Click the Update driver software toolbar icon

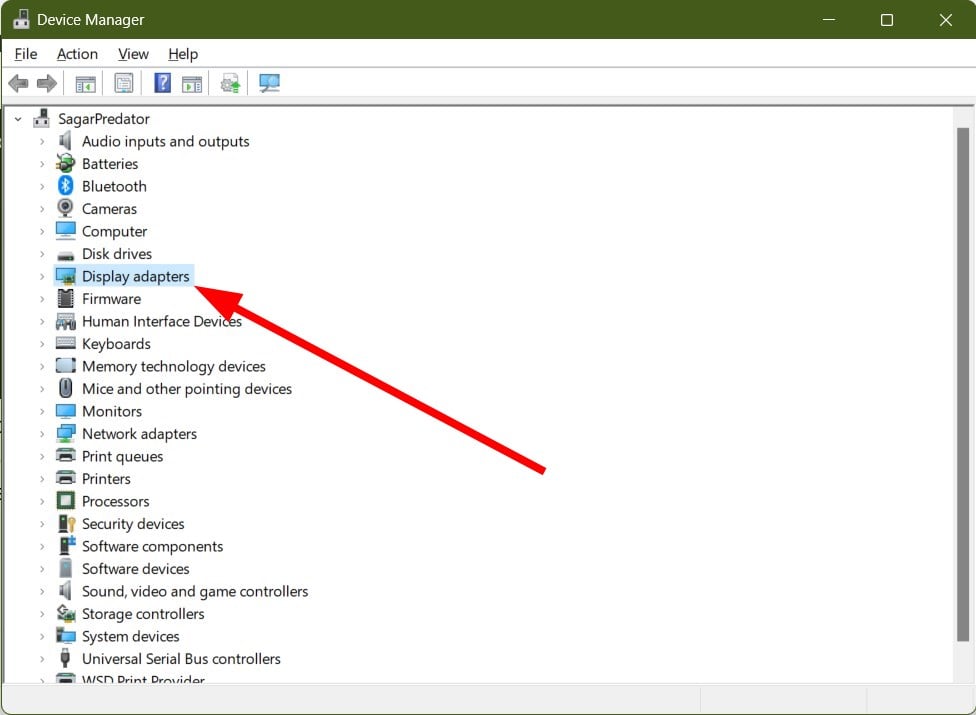point(230,83)
